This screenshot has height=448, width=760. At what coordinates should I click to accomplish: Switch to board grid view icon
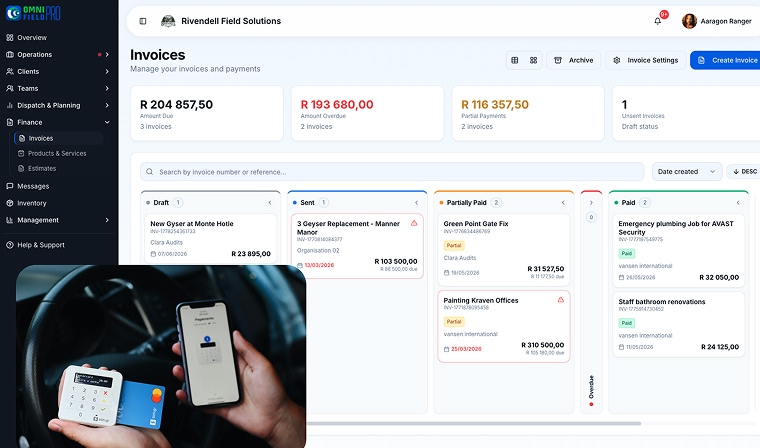[x=533, y=60]
